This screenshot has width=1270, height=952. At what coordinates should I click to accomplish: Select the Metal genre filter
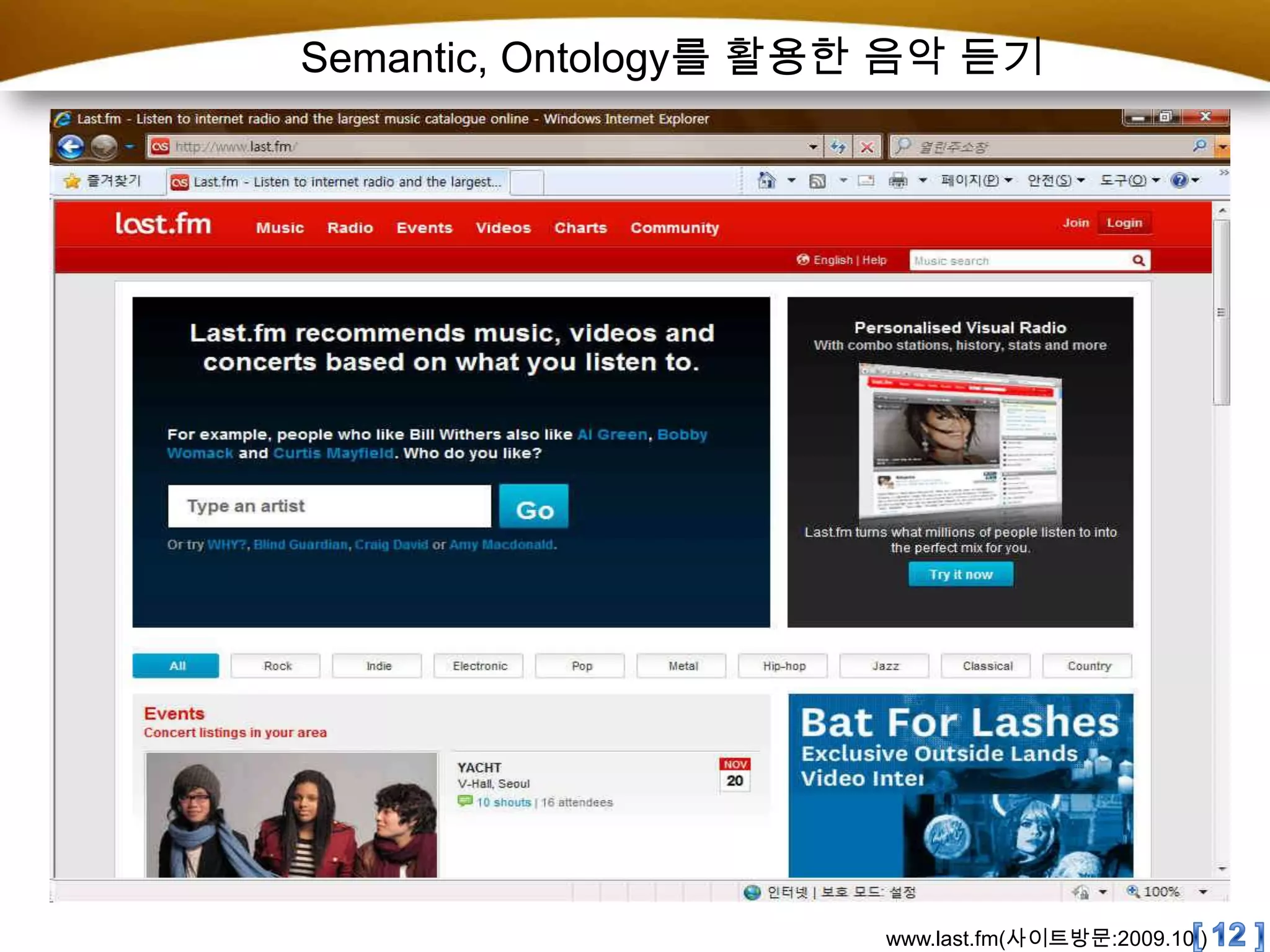682,666
